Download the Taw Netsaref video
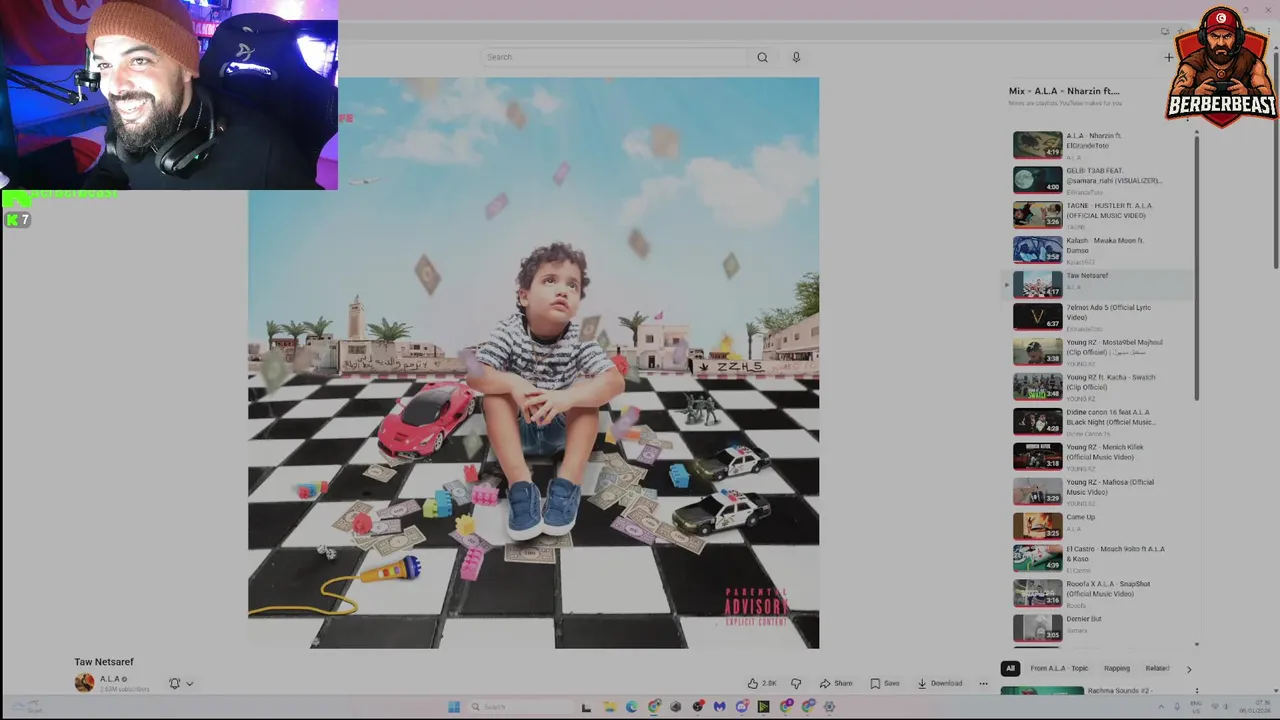The height and width of the screenshot is (720, 1280). tap(940, 683)
